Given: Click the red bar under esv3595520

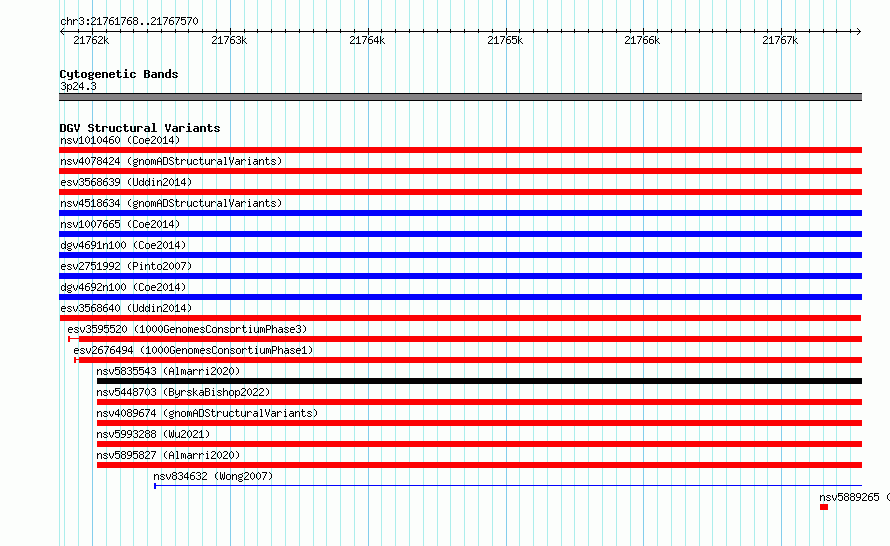Looking at the screenshot, I should point(465,339).
